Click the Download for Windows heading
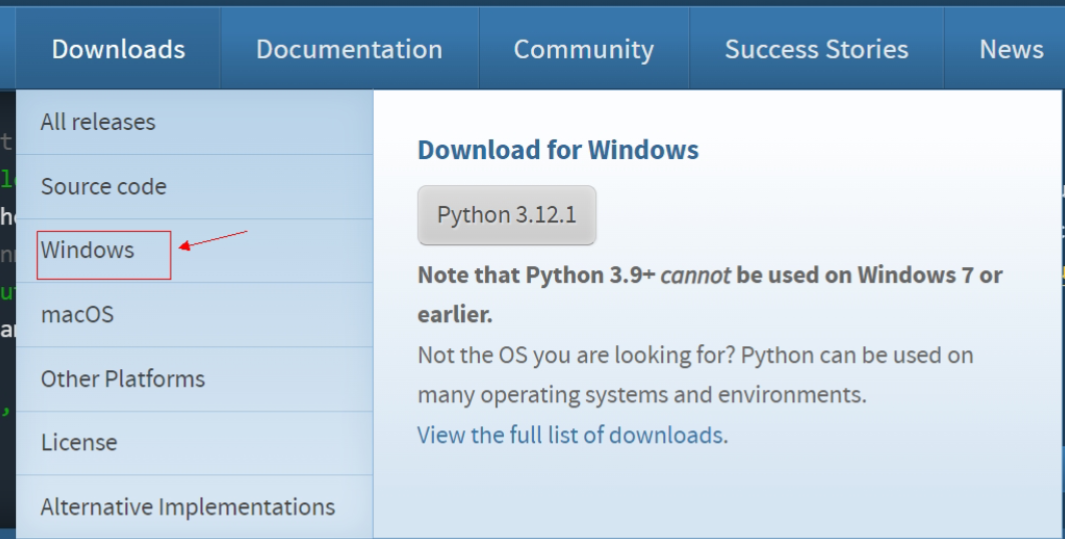The width and height of the screenshot is (1065, 539). 558,149
